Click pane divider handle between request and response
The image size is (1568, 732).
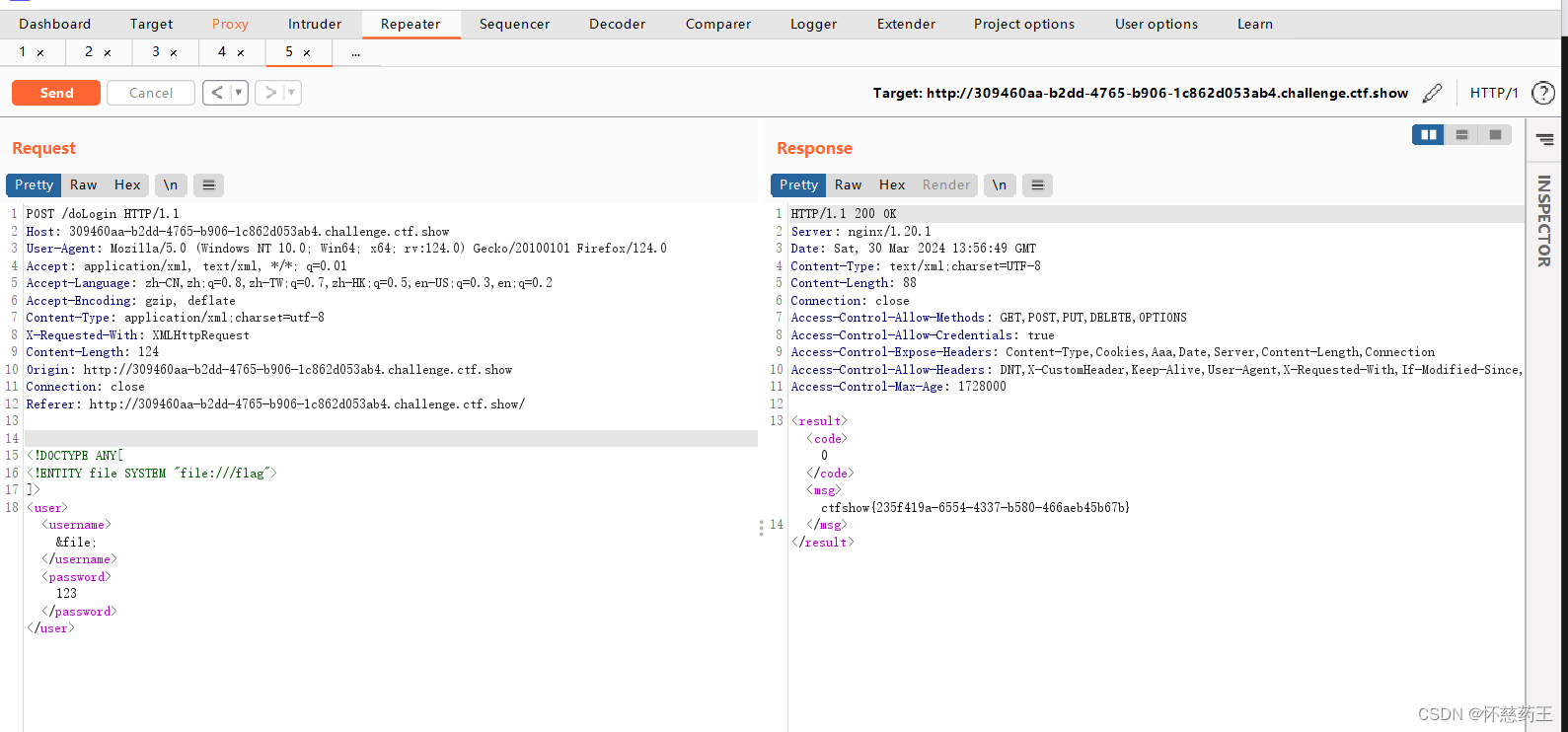click(x=761, y=528)
